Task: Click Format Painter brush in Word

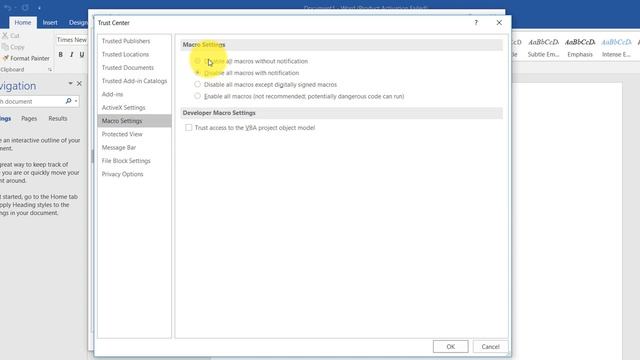Action: (5, 58)
